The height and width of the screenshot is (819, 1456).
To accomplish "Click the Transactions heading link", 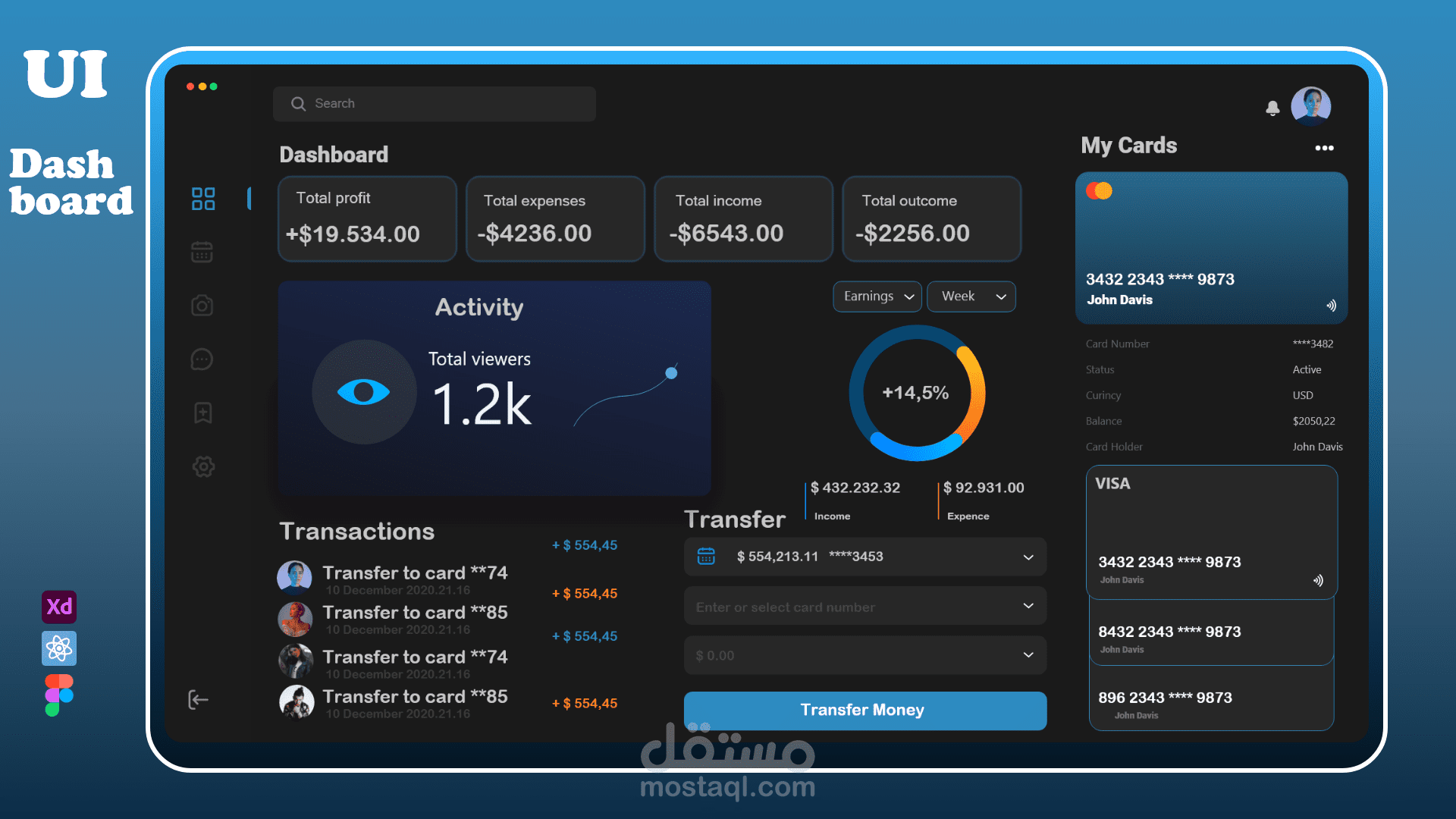I will click(x=356, y=532).
